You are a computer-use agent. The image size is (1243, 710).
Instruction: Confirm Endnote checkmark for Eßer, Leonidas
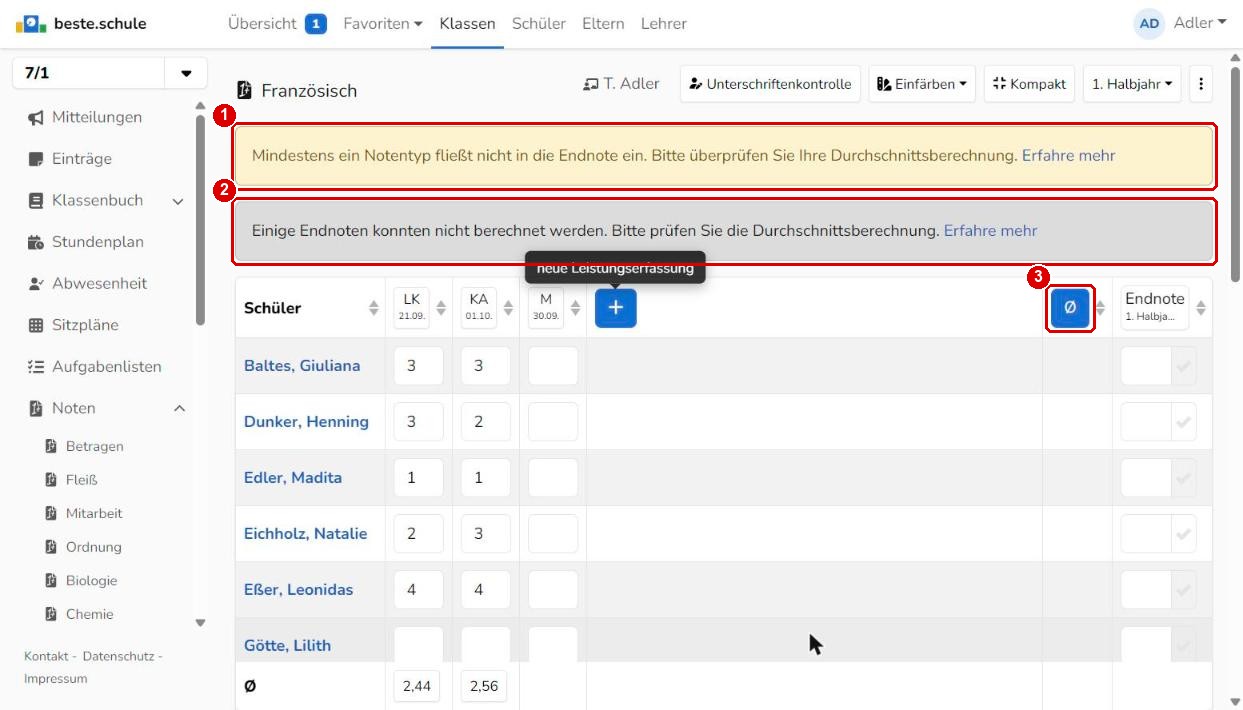[1184, 590]
